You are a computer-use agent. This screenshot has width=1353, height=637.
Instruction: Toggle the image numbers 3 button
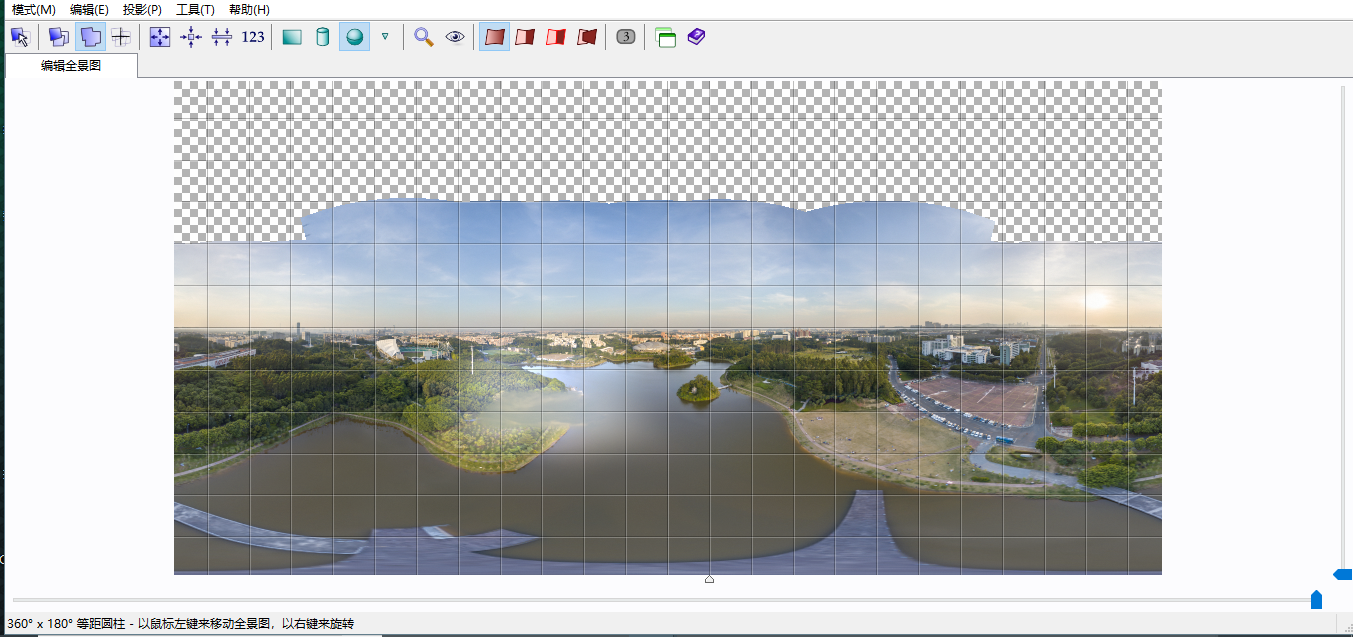click(x=626, y=37)
